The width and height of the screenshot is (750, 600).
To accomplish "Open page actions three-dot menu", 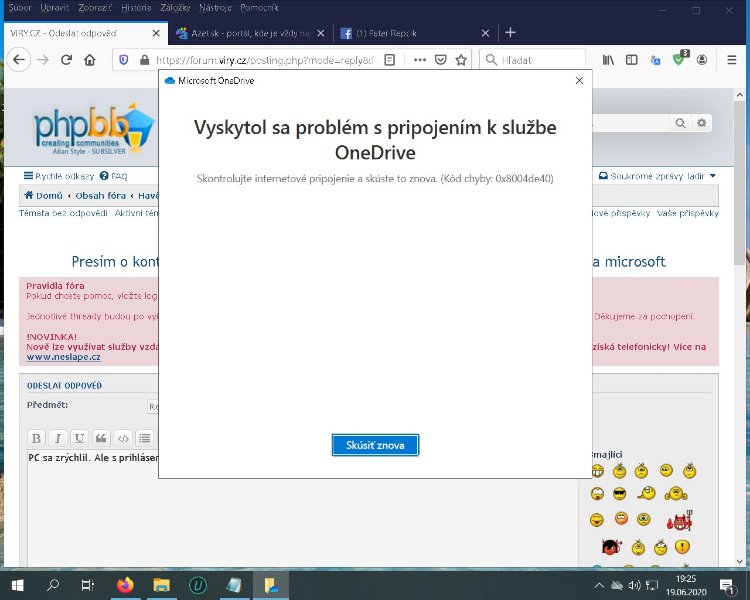I will tap(420, 60).
